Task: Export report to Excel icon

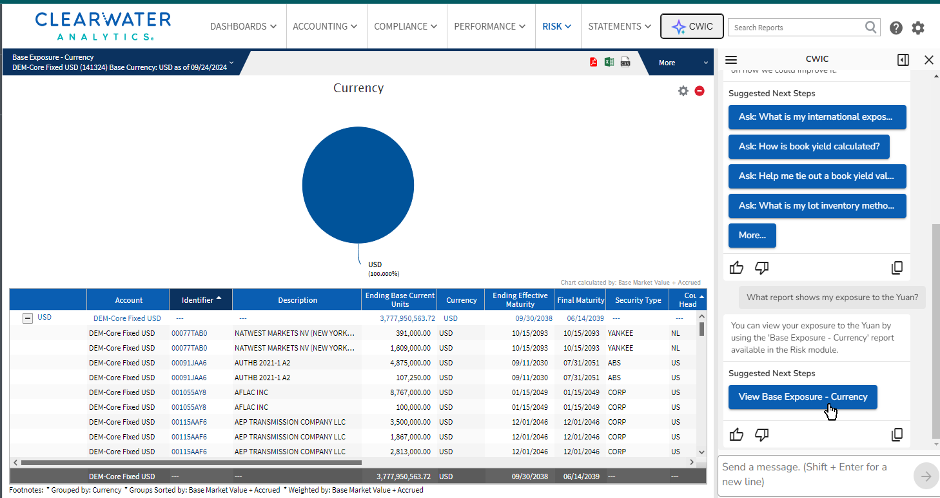Action: click(609, 62)
